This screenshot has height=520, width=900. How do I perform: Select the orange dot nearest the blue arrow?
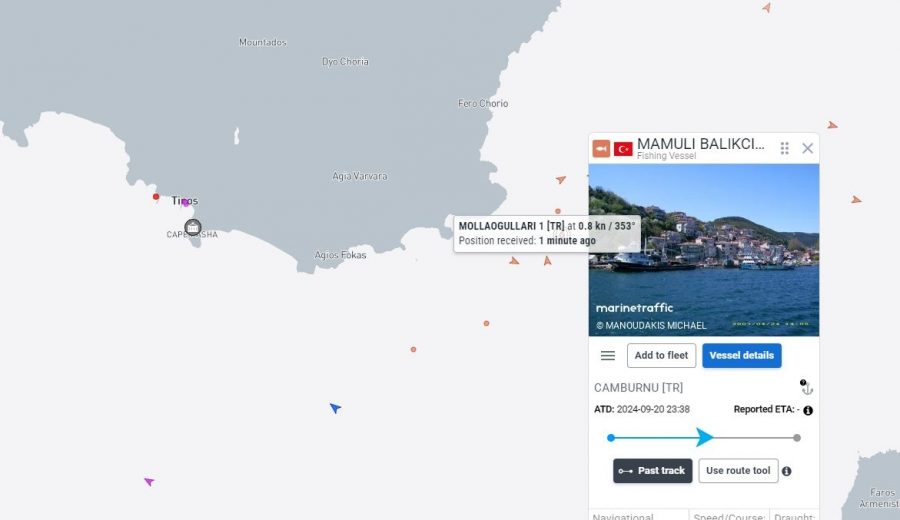pyautogui.click(x=413, y=350)
